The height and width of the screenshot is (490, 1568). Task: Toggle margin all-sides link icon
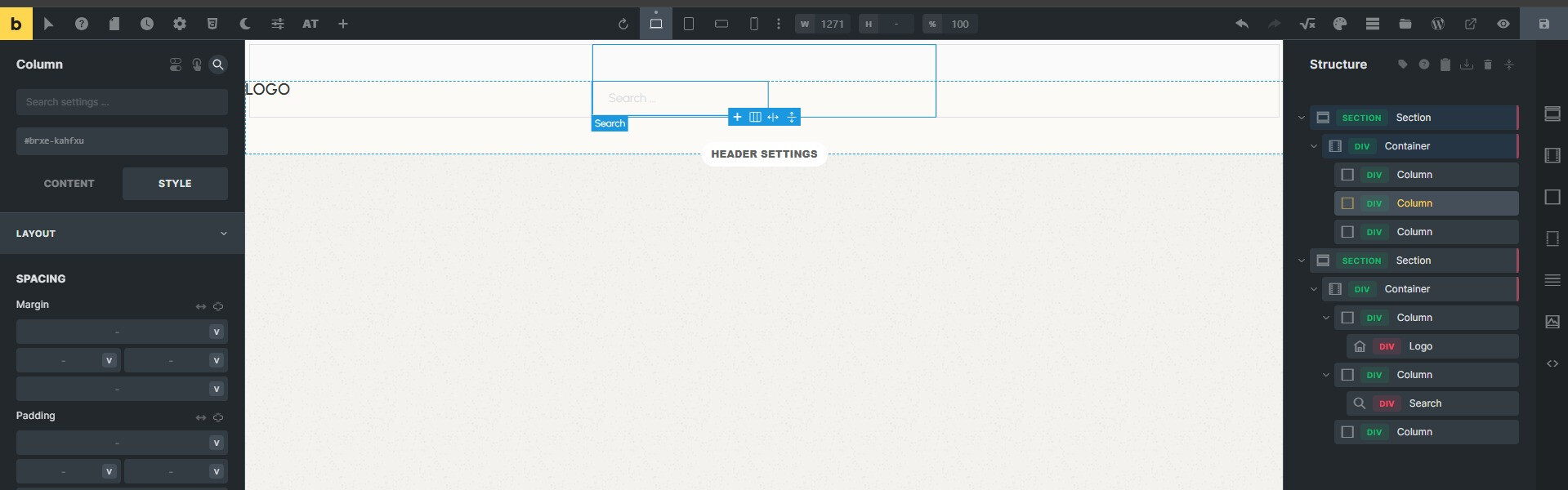tap(218, 306)
